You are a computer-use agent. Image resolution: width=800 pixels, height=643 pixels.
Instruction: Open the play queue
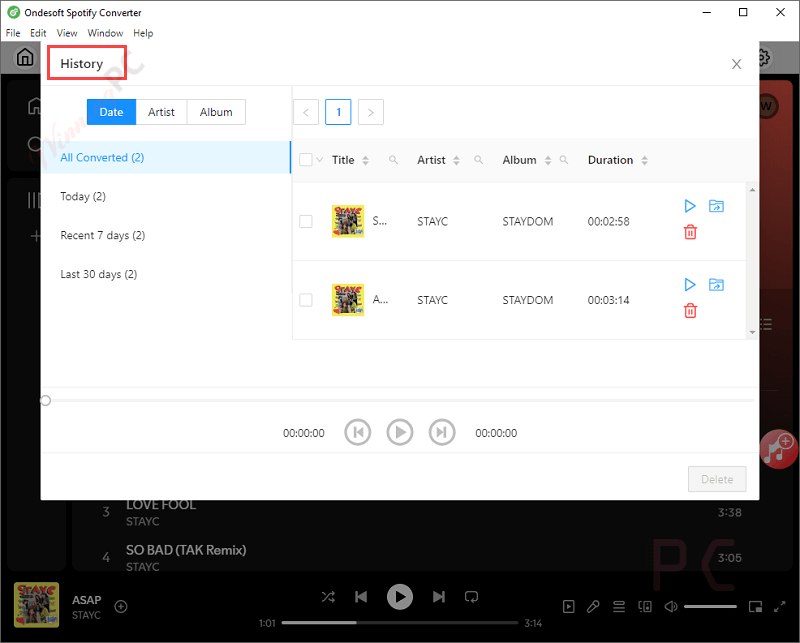coord(619,607)
